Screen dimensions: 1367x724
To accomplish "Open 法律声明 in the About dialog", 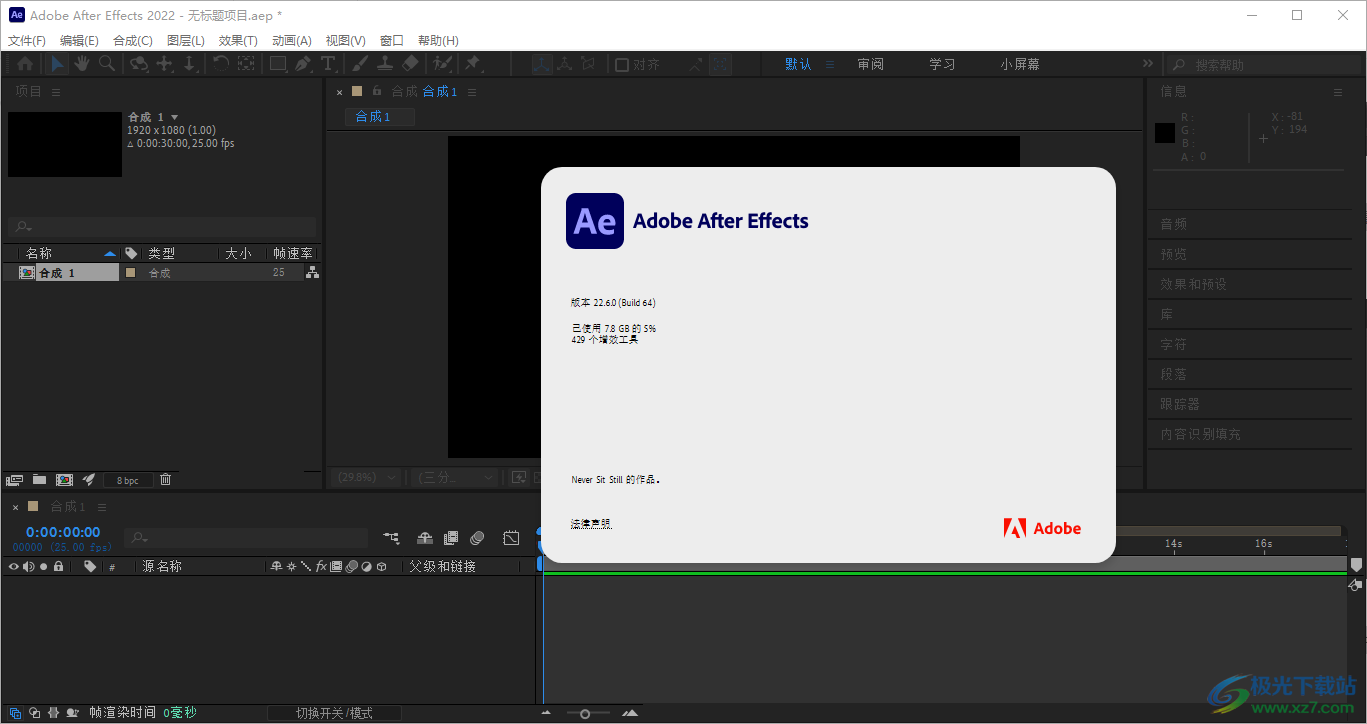I will (x=590, y=522).
